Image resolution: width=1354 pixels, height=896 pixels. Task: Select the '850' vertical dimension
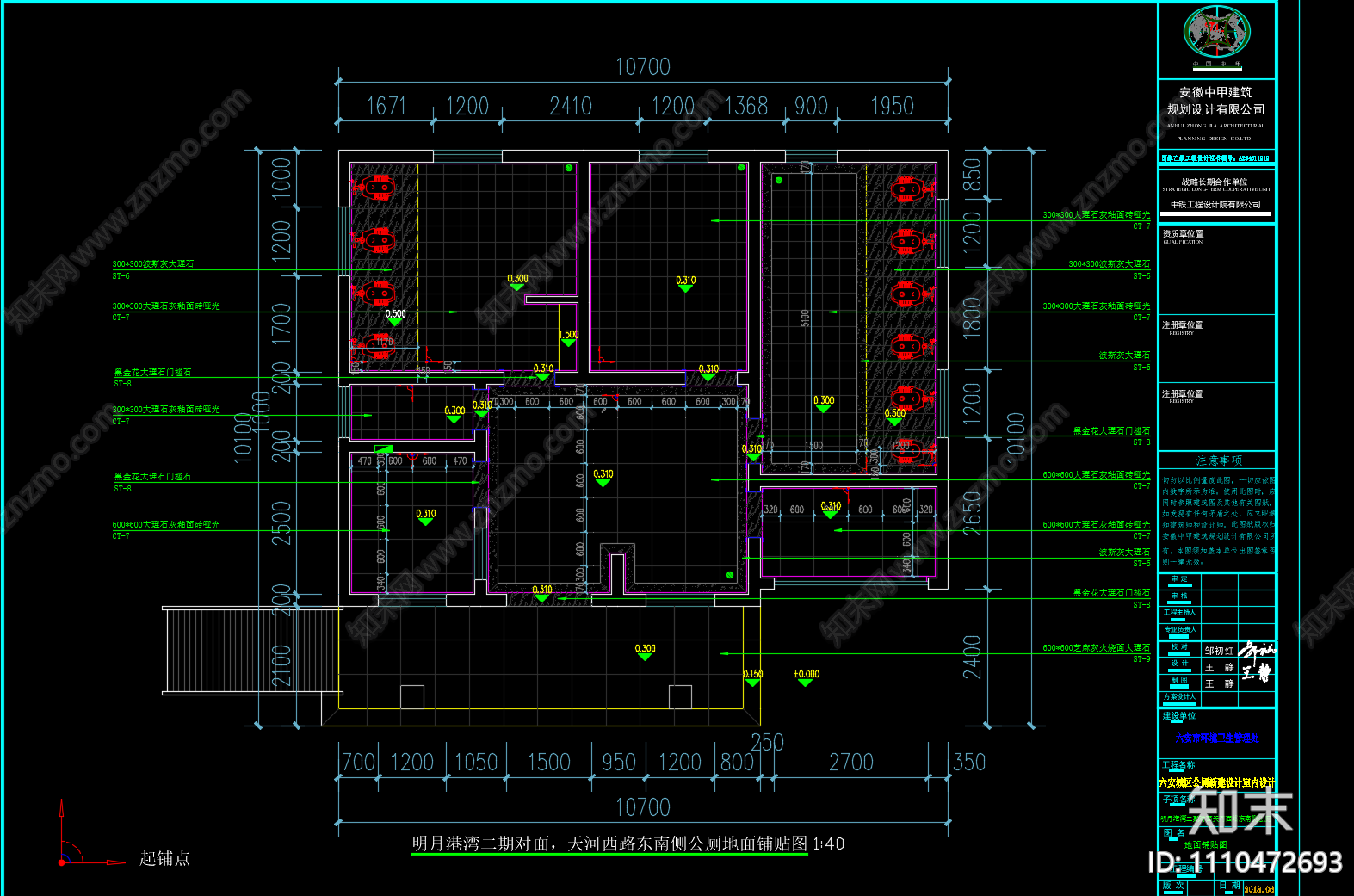tap(972, 176)
